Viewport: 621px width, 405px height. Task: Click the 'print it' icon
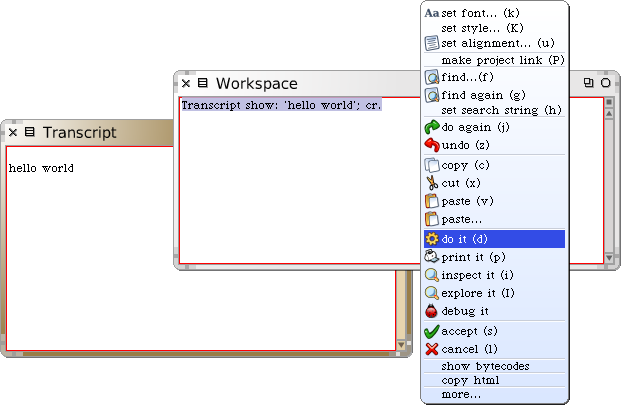click(431, 257)
